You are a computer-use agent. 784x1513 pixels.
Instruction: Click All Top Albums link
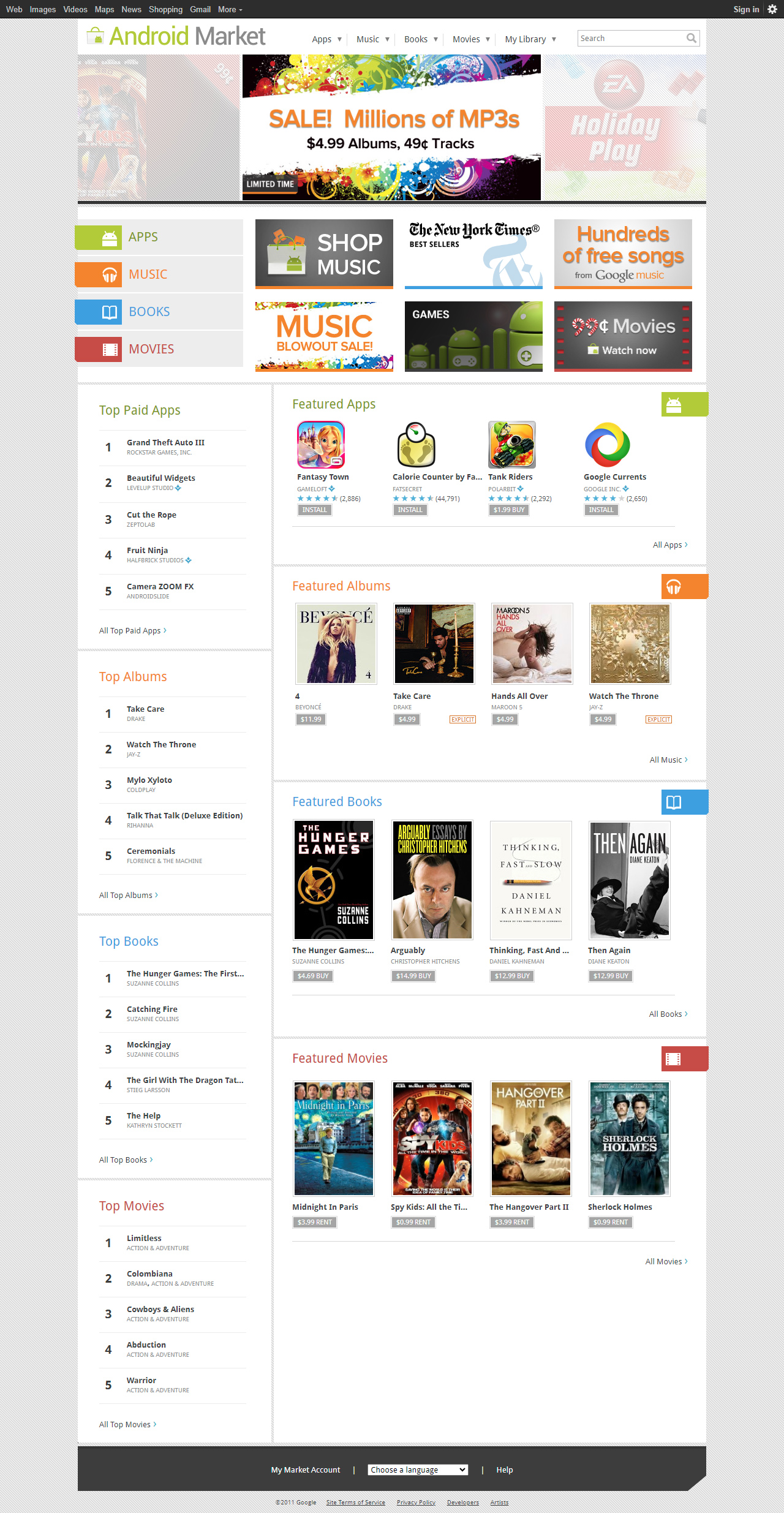point(129,895)
